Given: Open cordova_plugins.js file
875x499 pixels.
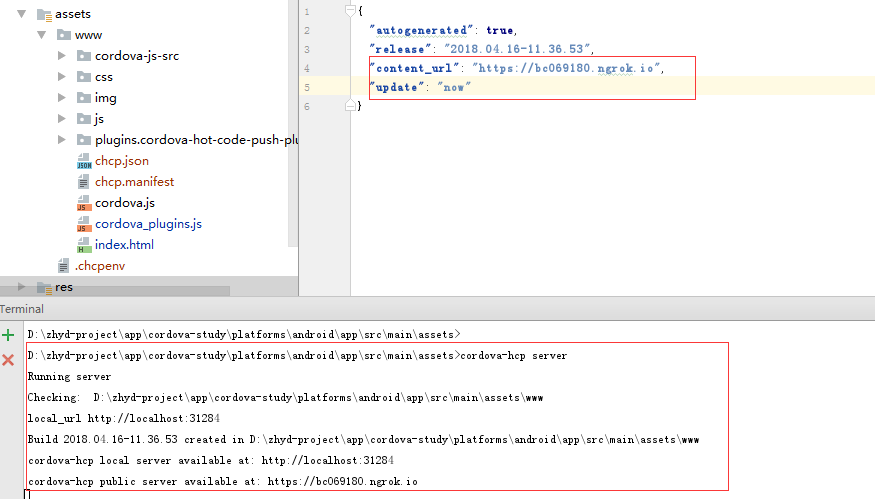Looking at the screenshot, I should click(148, 224).
